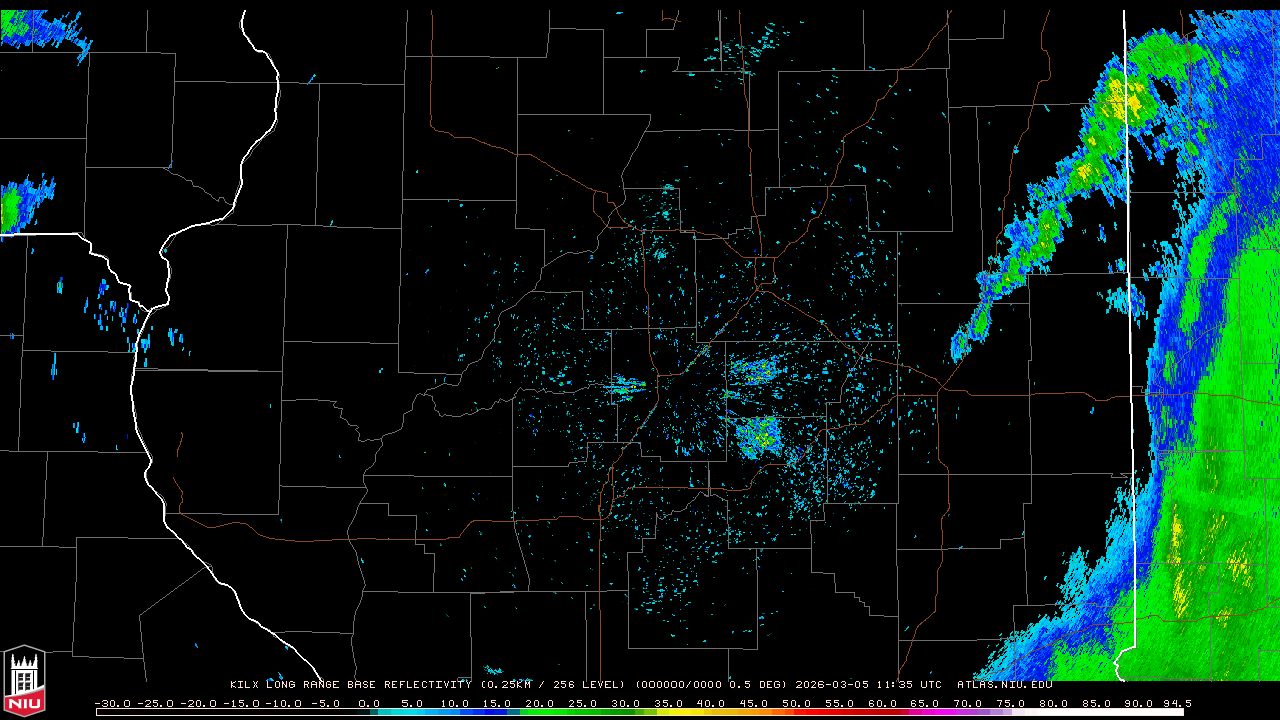Click the 65.0 label on the reflectivity legend
Viewport: 1280px width, 720px height.
926,704
